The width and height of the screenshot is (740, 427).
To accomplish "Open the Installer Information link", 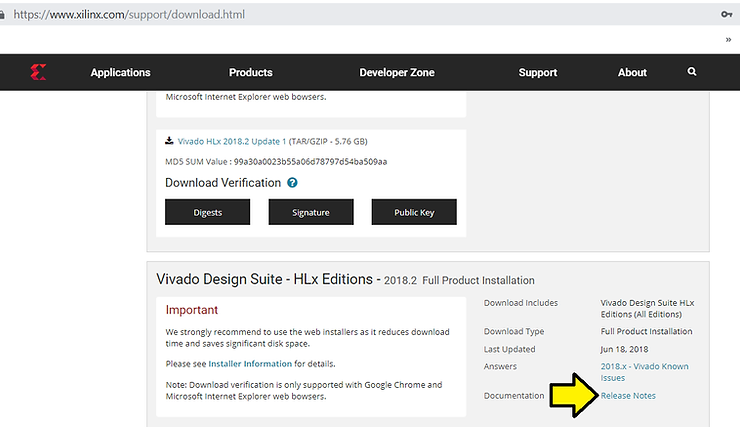I will (x=250, y=364).
